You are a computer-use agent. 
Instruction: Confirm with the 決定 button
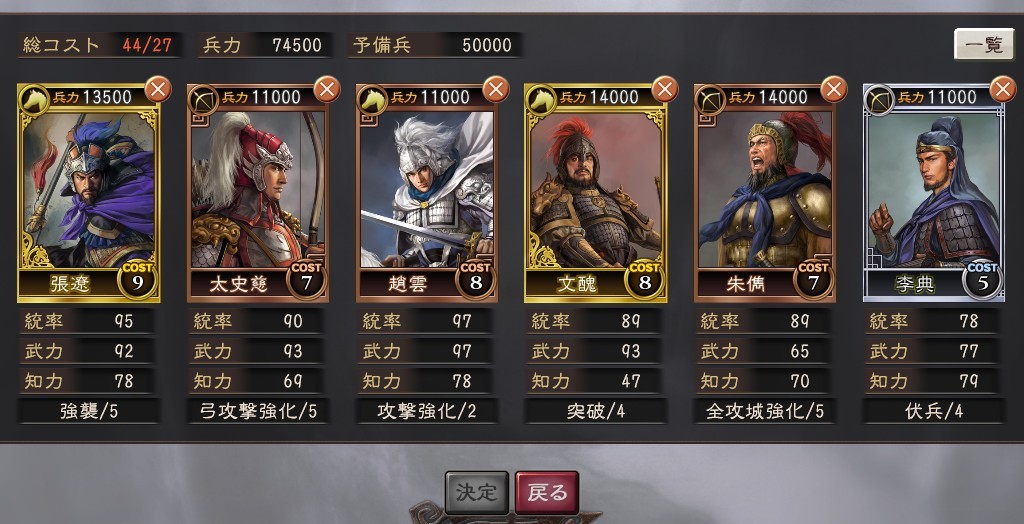[x=477, y=492]
